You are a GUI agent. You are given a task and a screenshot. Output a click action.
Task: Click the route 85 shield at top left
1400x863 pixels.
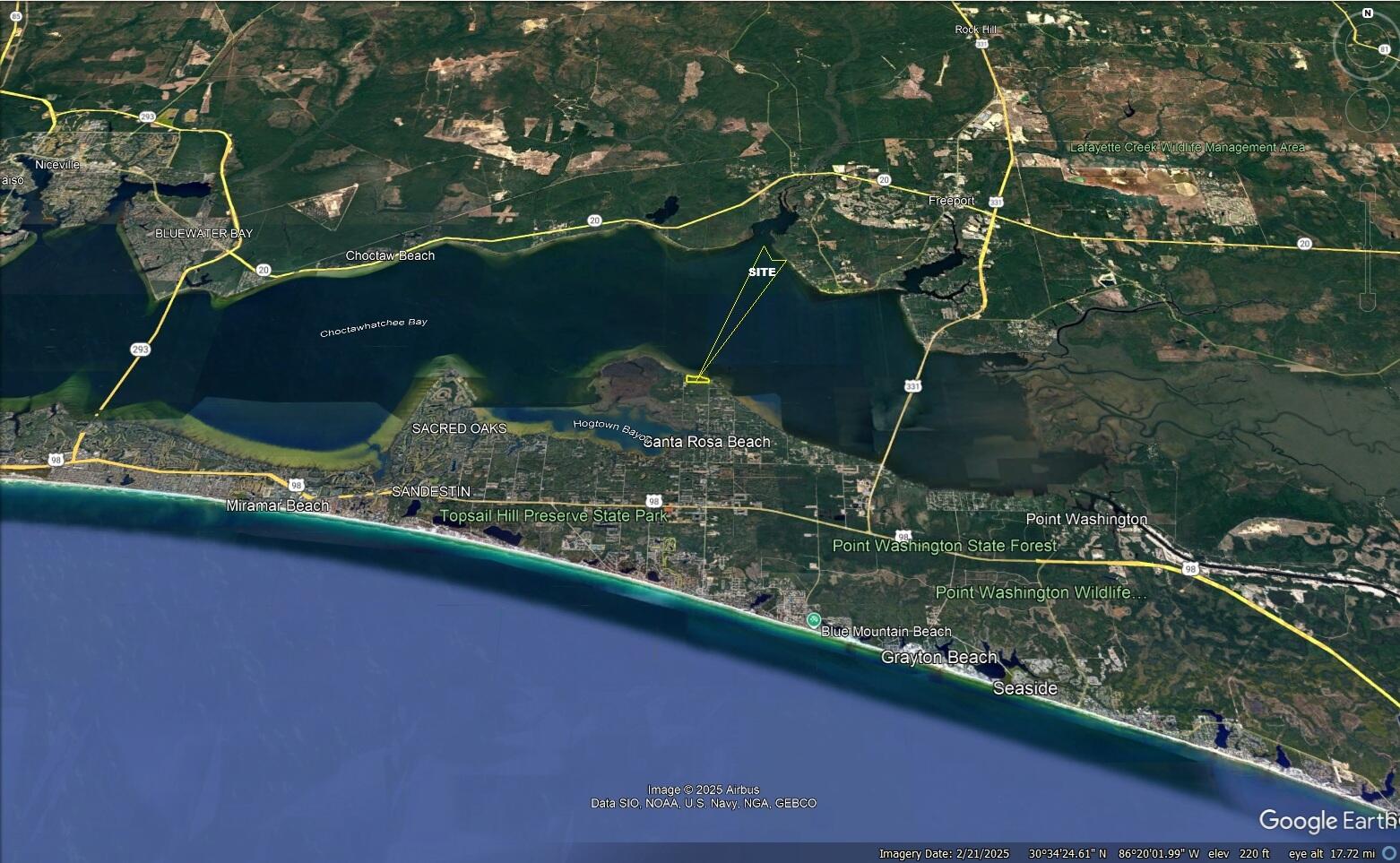(x=16, y=17)
